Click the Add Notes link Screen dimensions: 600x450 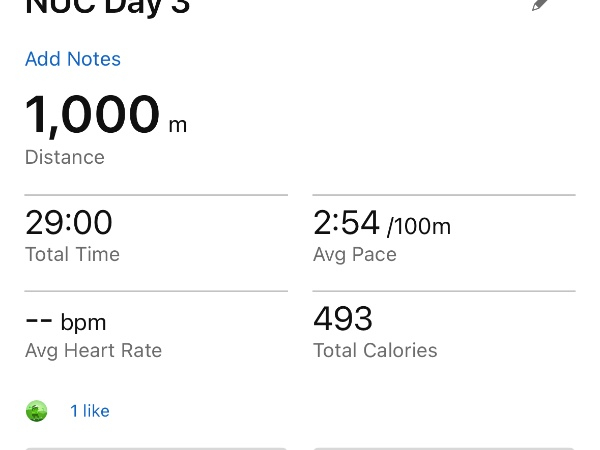[x=73, y=59]
